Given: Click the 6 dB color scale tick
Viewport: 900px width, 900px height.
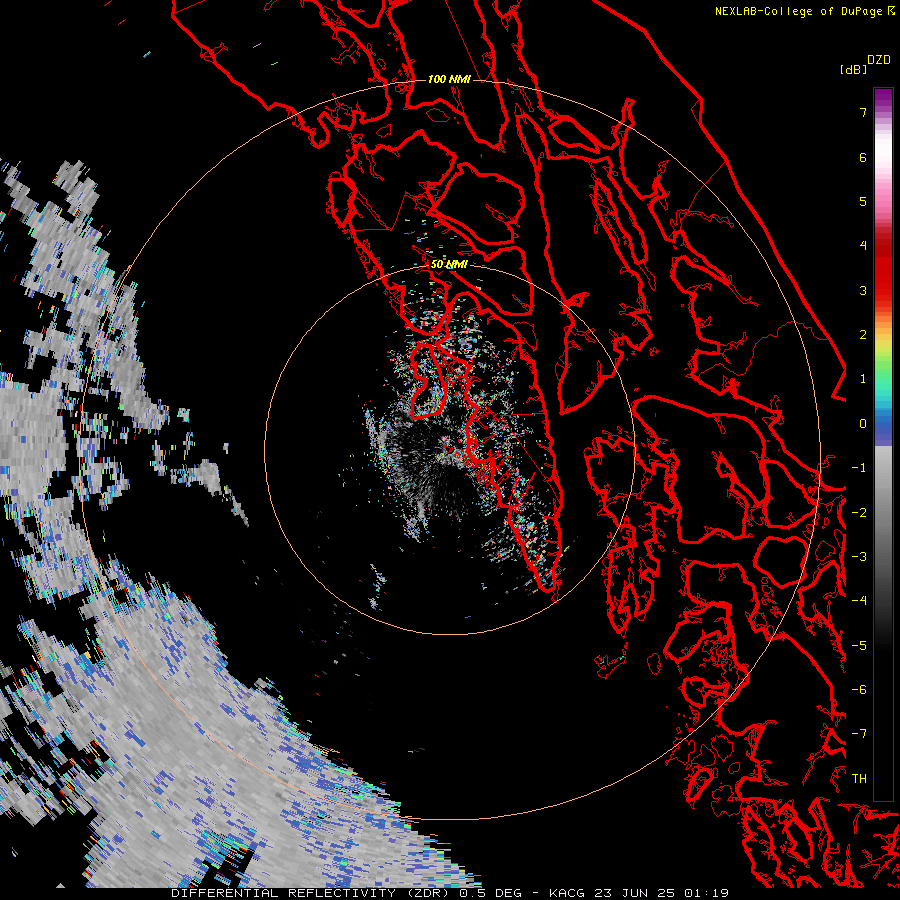Looking at the screenshot, I should click(x=863, y=157).
